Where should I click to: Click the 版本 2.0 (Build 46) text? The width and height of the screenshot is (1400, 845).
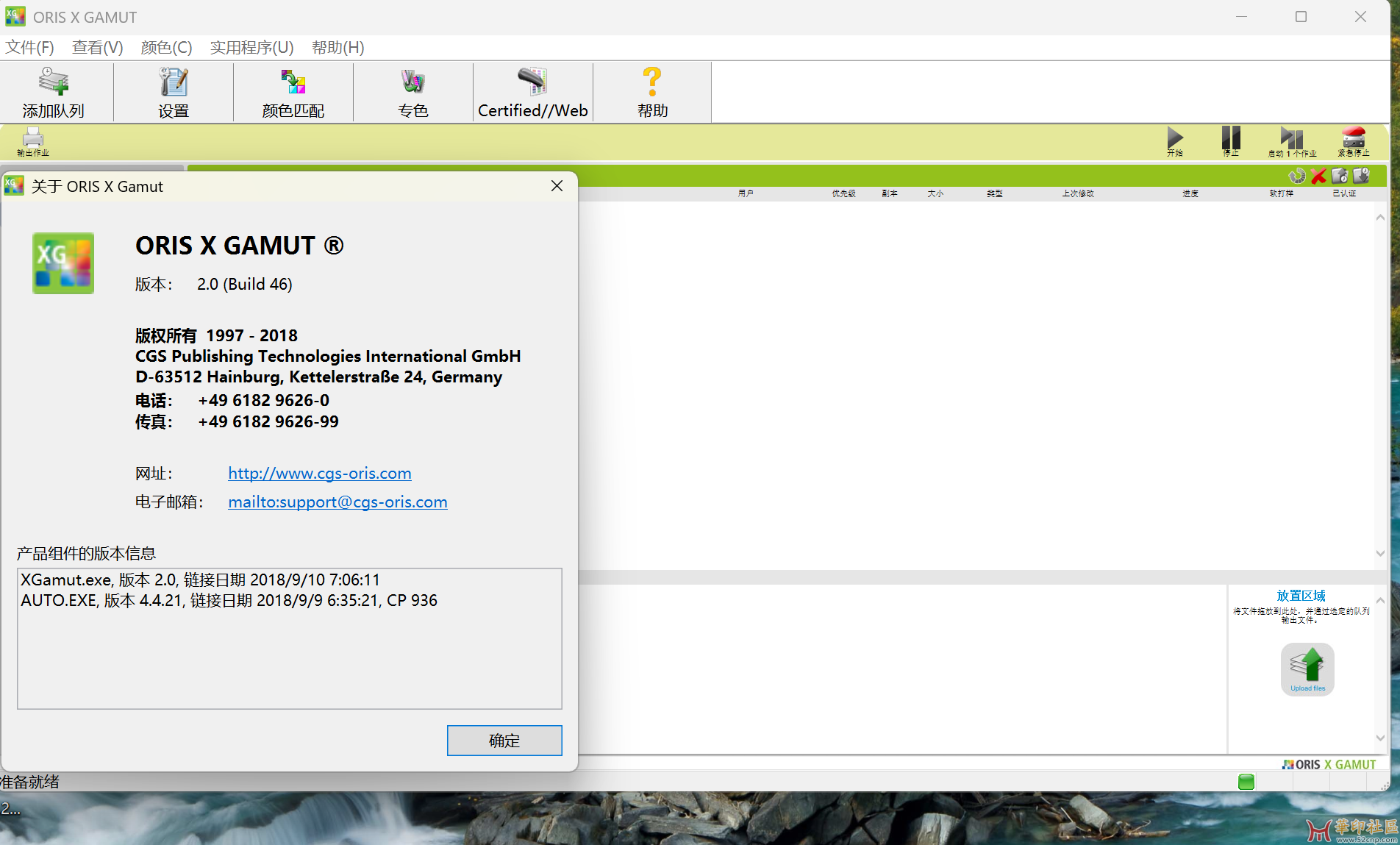(213, 285)
